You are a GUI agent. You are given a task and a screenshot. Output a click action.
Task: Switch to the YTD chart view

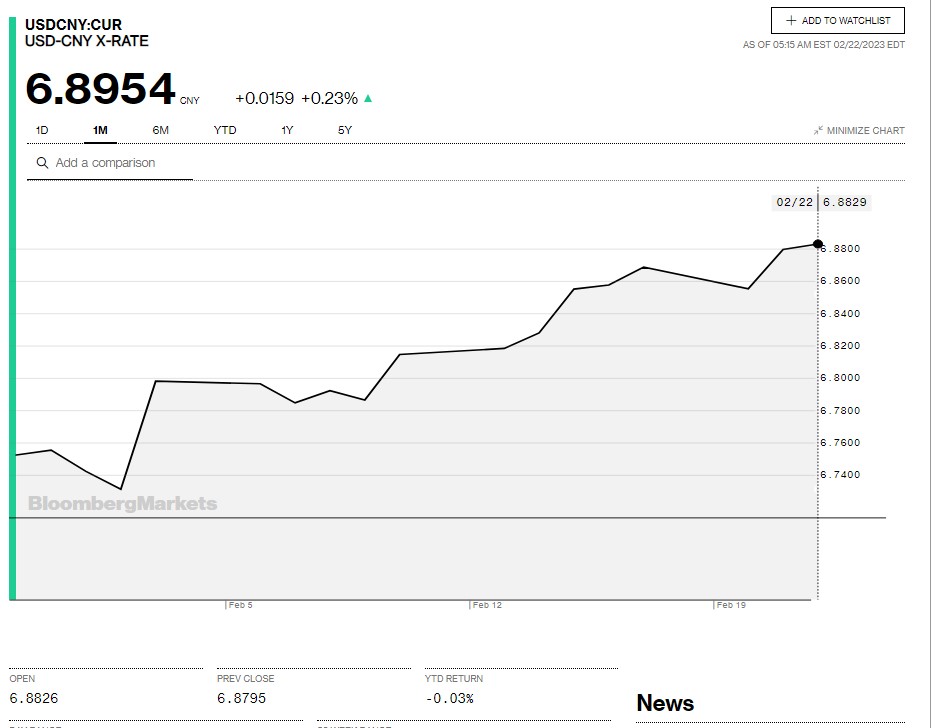coord(225,130)
